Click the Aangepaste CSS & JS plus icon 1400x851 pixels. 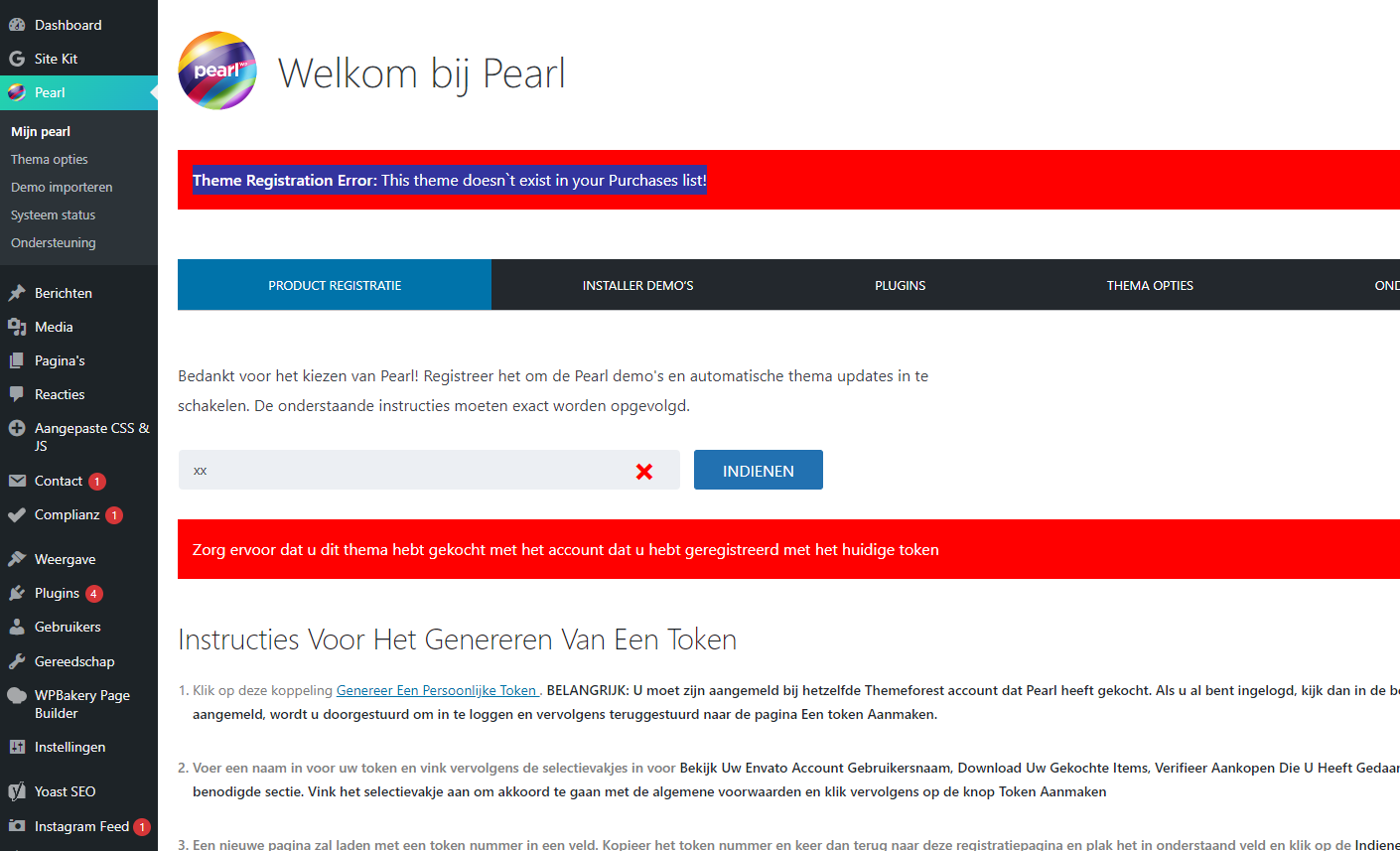point(17,428)
